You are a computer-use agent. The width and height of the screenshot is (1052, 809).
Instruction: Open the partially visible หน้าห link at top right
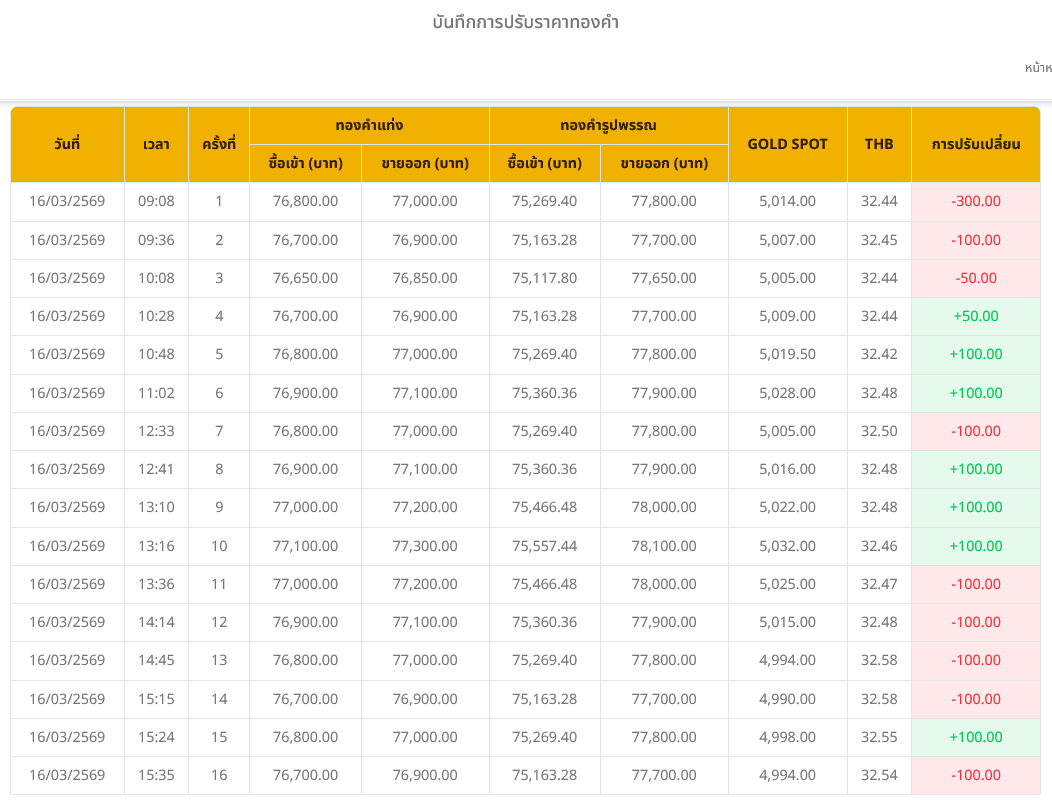pyautogui.click(x=1038, y=68)
